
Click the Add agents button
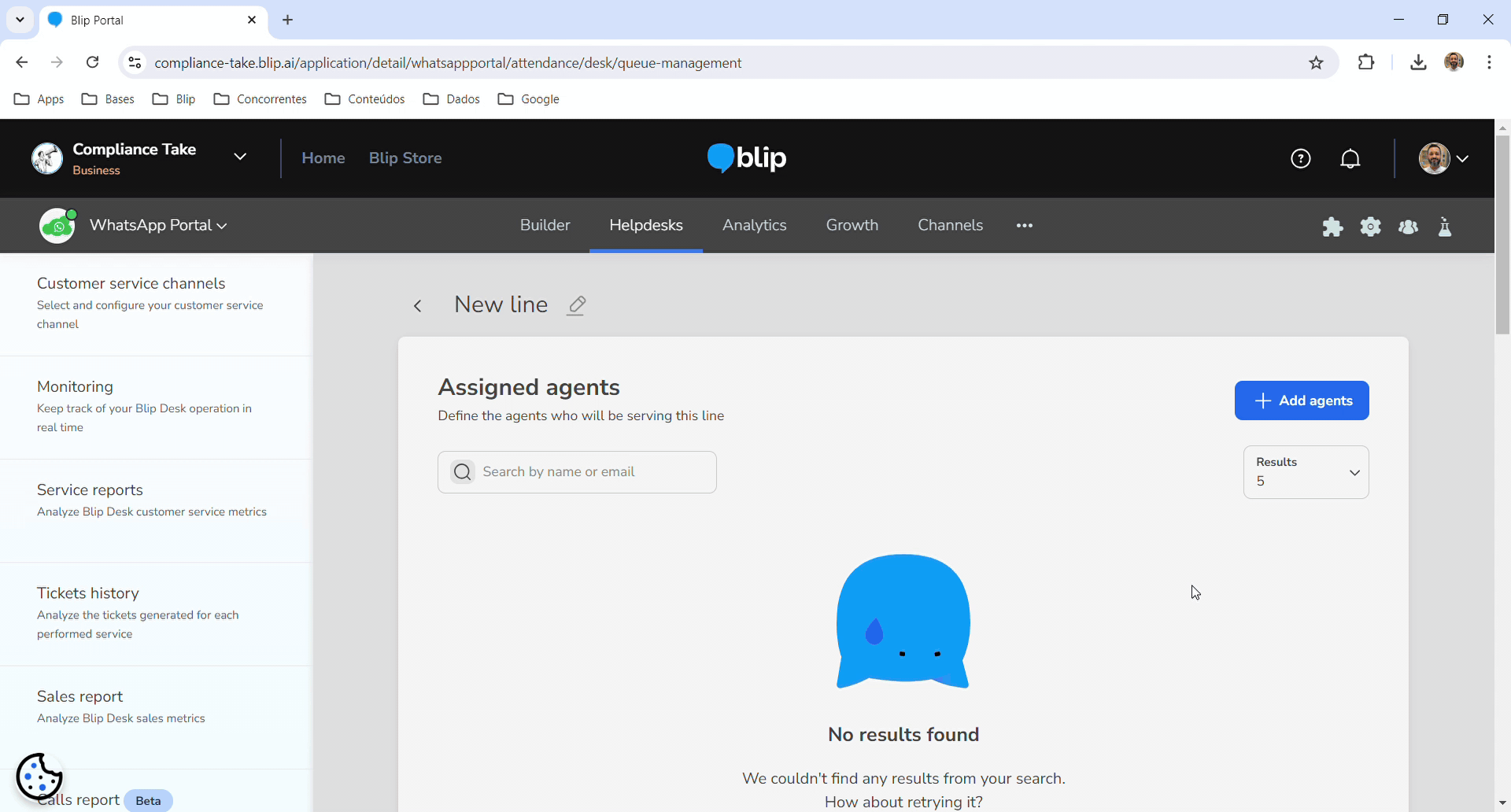tap(1302, 400)
